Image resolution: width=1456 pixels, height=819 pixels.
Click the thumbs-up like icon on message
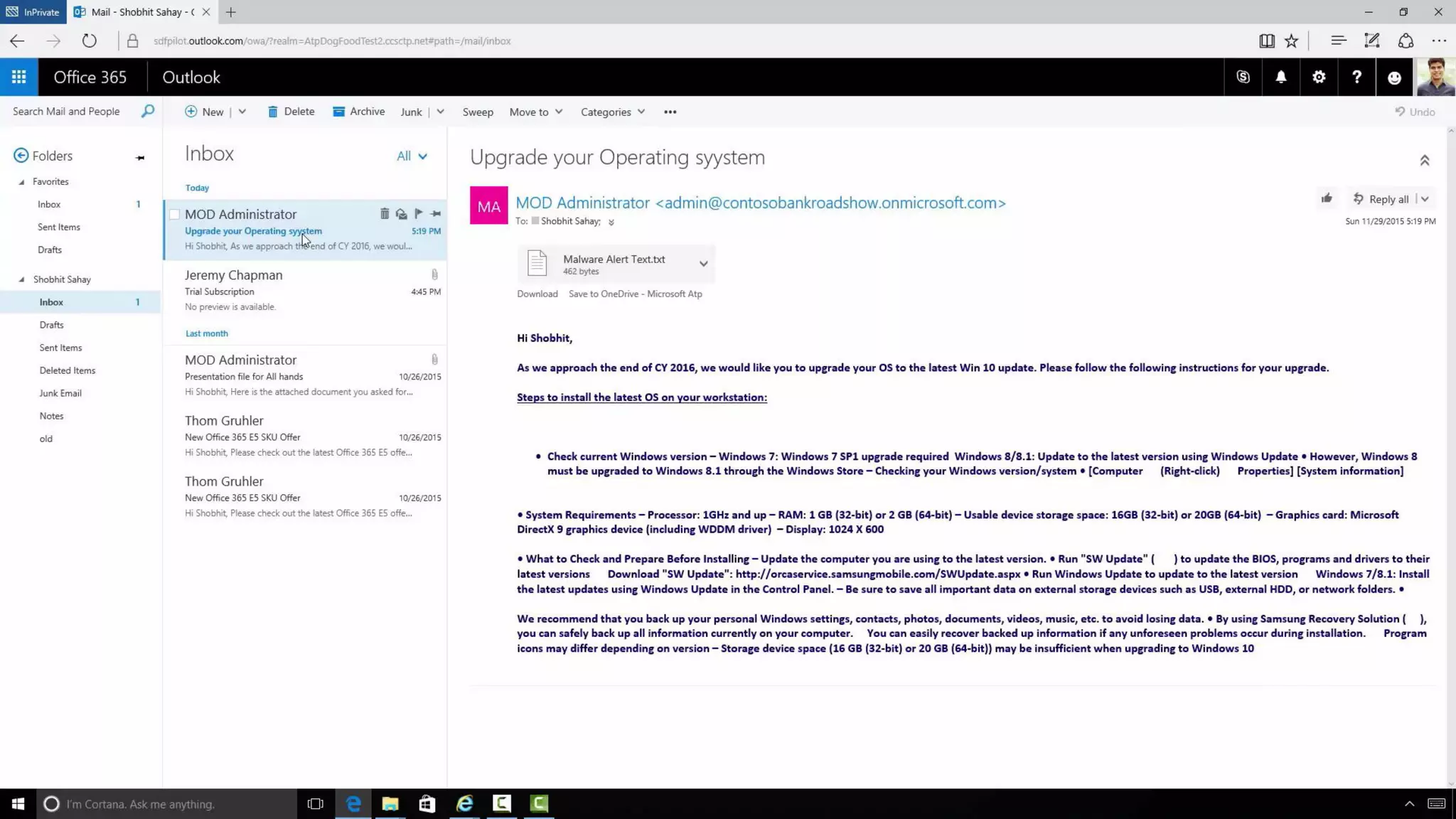coord(1327,198)
